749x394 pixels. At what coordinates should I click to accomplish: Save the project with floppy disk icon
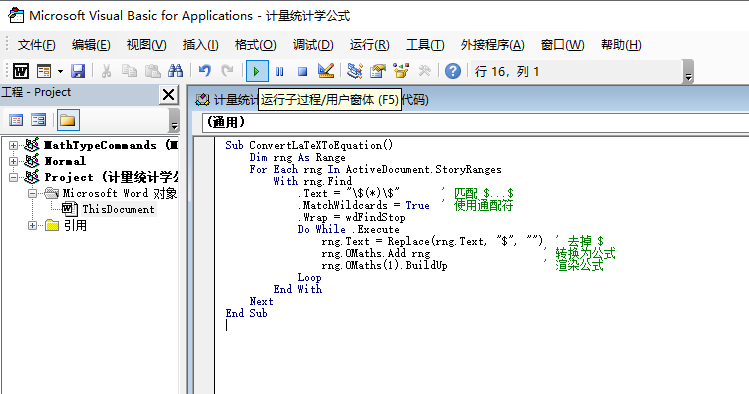click(x=78, y=72)
